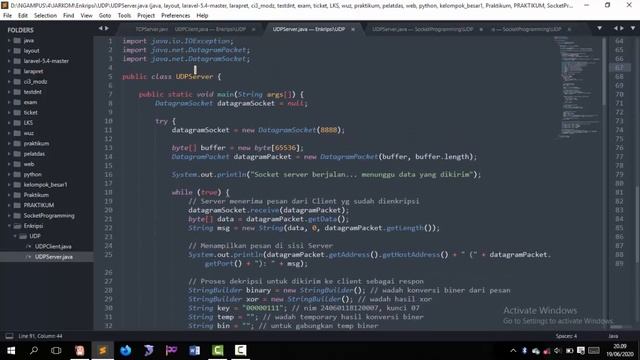Viewport: 640px width, 360px height.
Task: Click line number 25 in gutter
Action: tap(108, 254)
